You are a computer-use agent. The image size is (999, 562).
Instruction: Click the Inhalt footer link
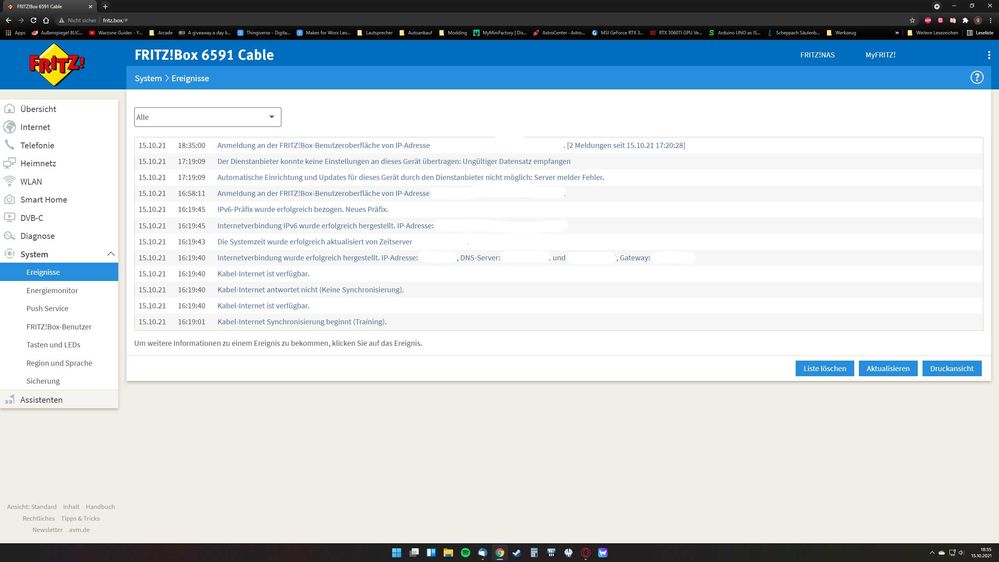coord(71,507)
